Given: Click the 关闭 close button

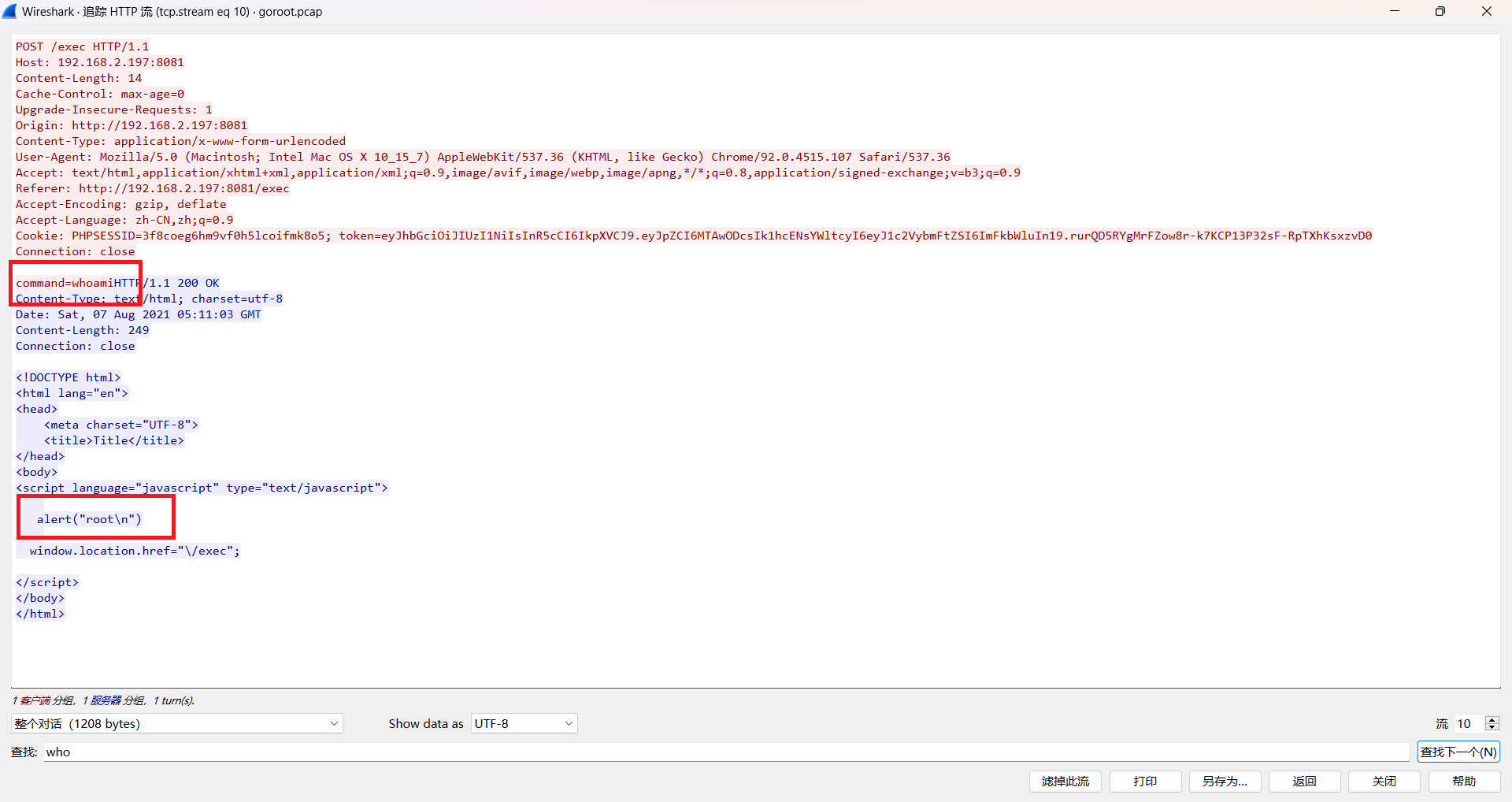Looking at the screenshot, I should (x=1384, y=782).
